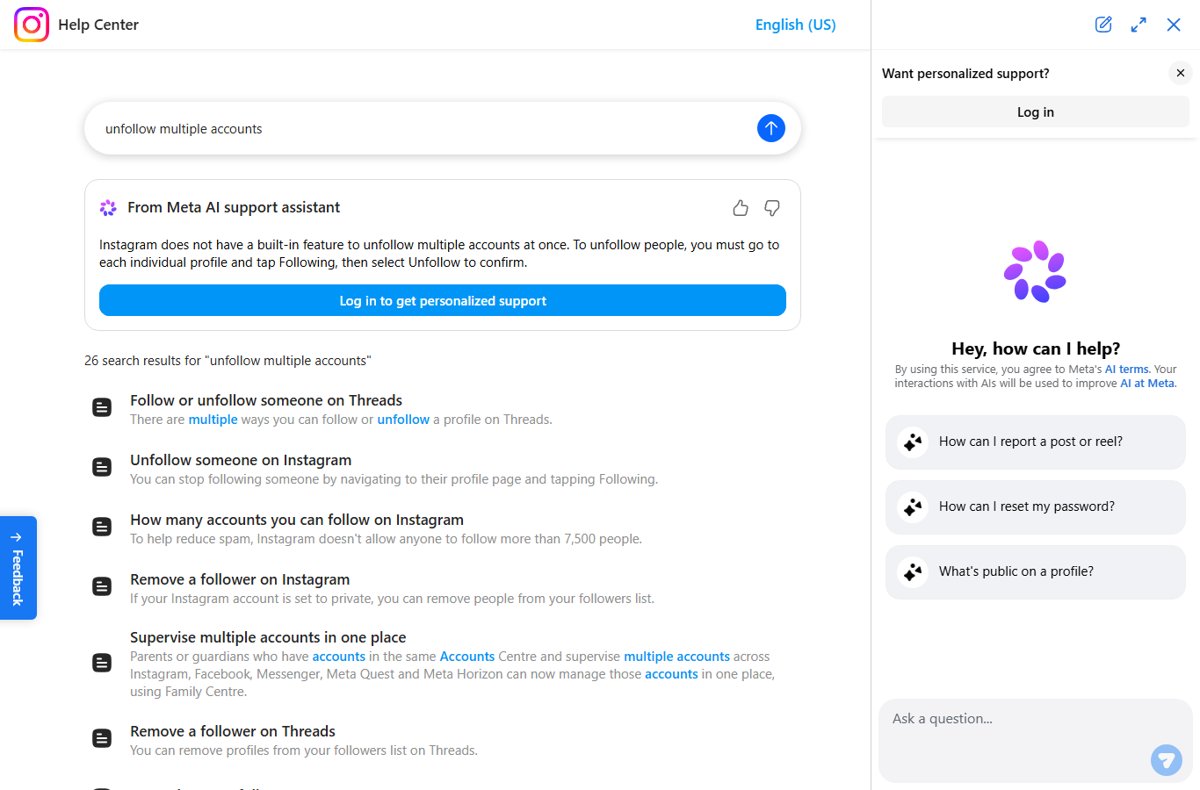1200x790 pixels.
Task: Click article icon beside How many accounts
Action: coord(102,527)
